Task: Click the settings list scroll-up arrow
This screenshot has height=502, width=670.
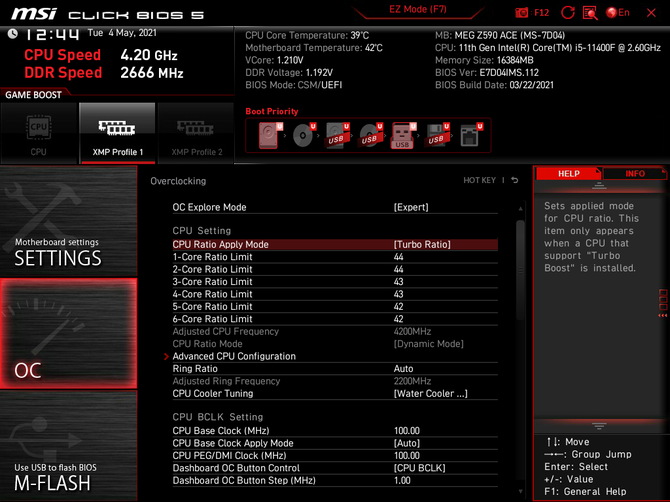Action: 520,209
